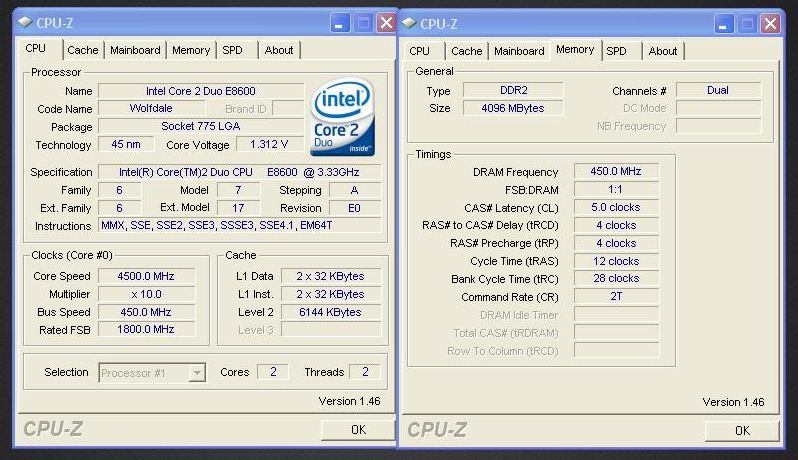Click the CAS# Latency value '5.0 clocks'

pyautogui.click(x=616, y=207)
